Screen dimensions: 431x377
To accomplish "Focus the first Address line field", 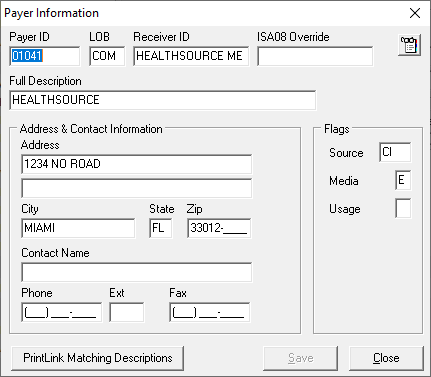I will pos(137,164).
